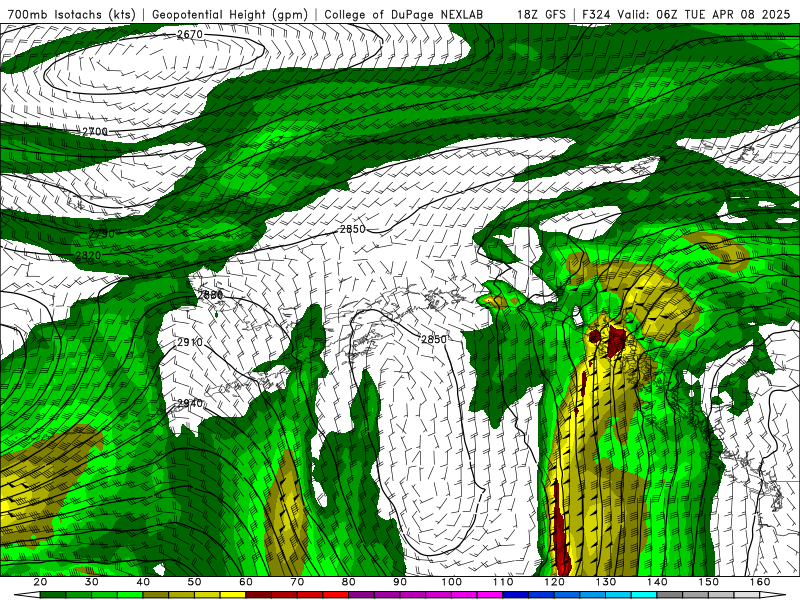Click the "18Z GFS" model run label
This screenshot has height=600, width=800.
(541, 14)
